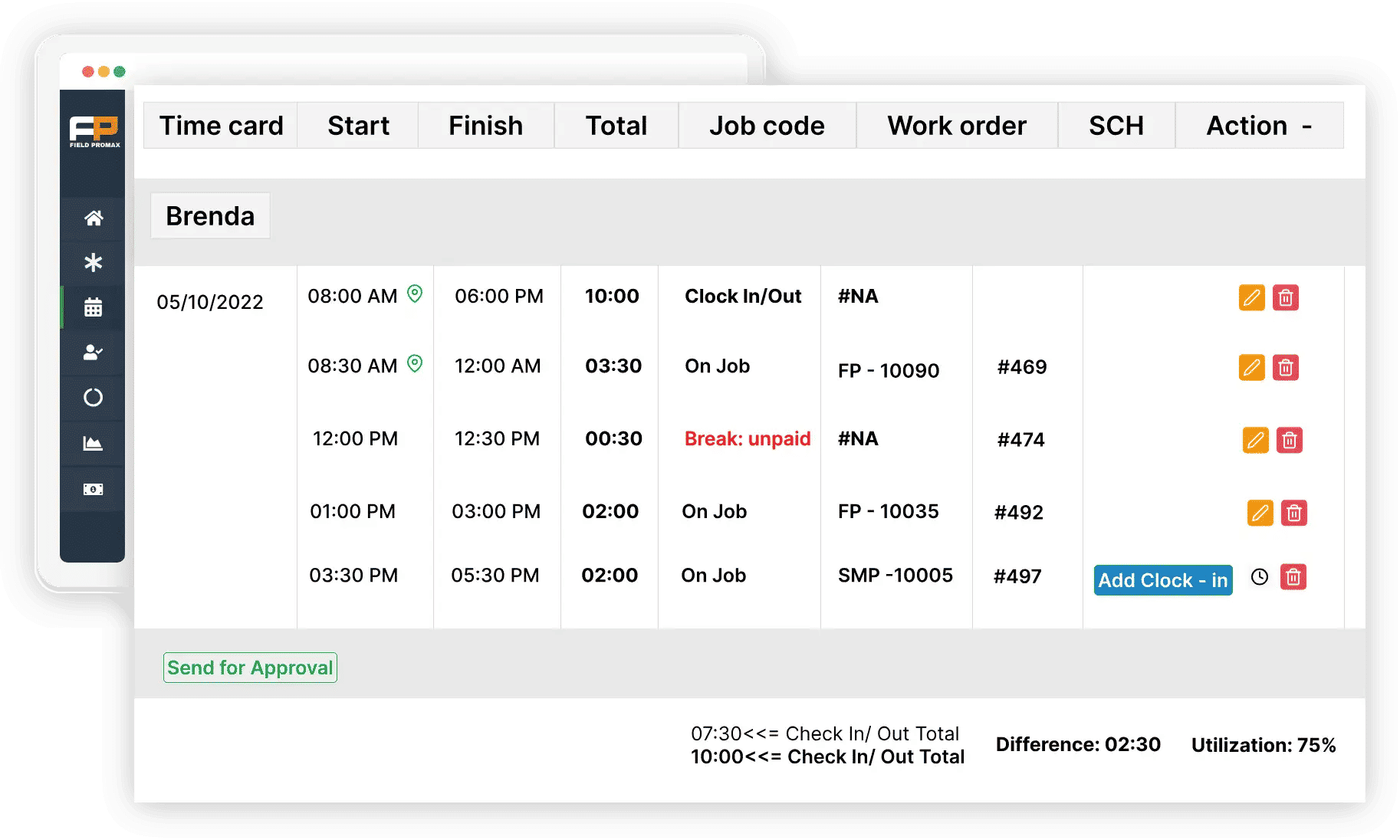Click the 01:00 PM start time
The width and height of the screenshot is (1400, 840).
pos(353,511)
